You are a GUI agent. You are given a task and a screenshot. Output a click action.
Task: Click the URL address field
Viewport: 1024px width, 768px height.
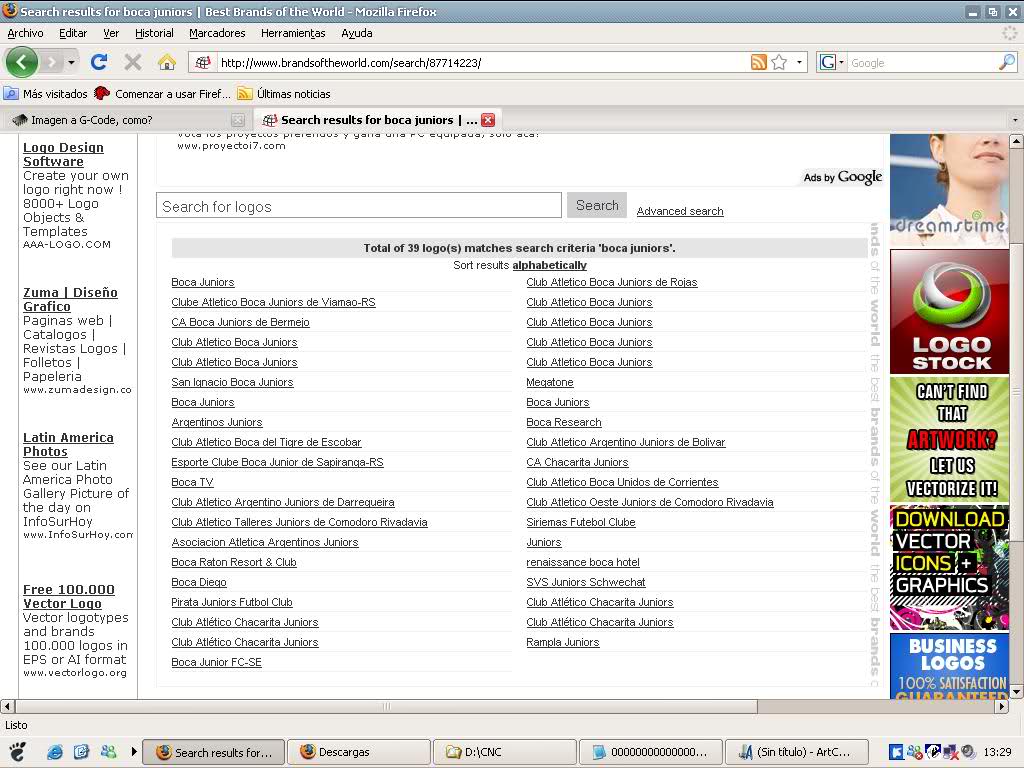(482, 63)
